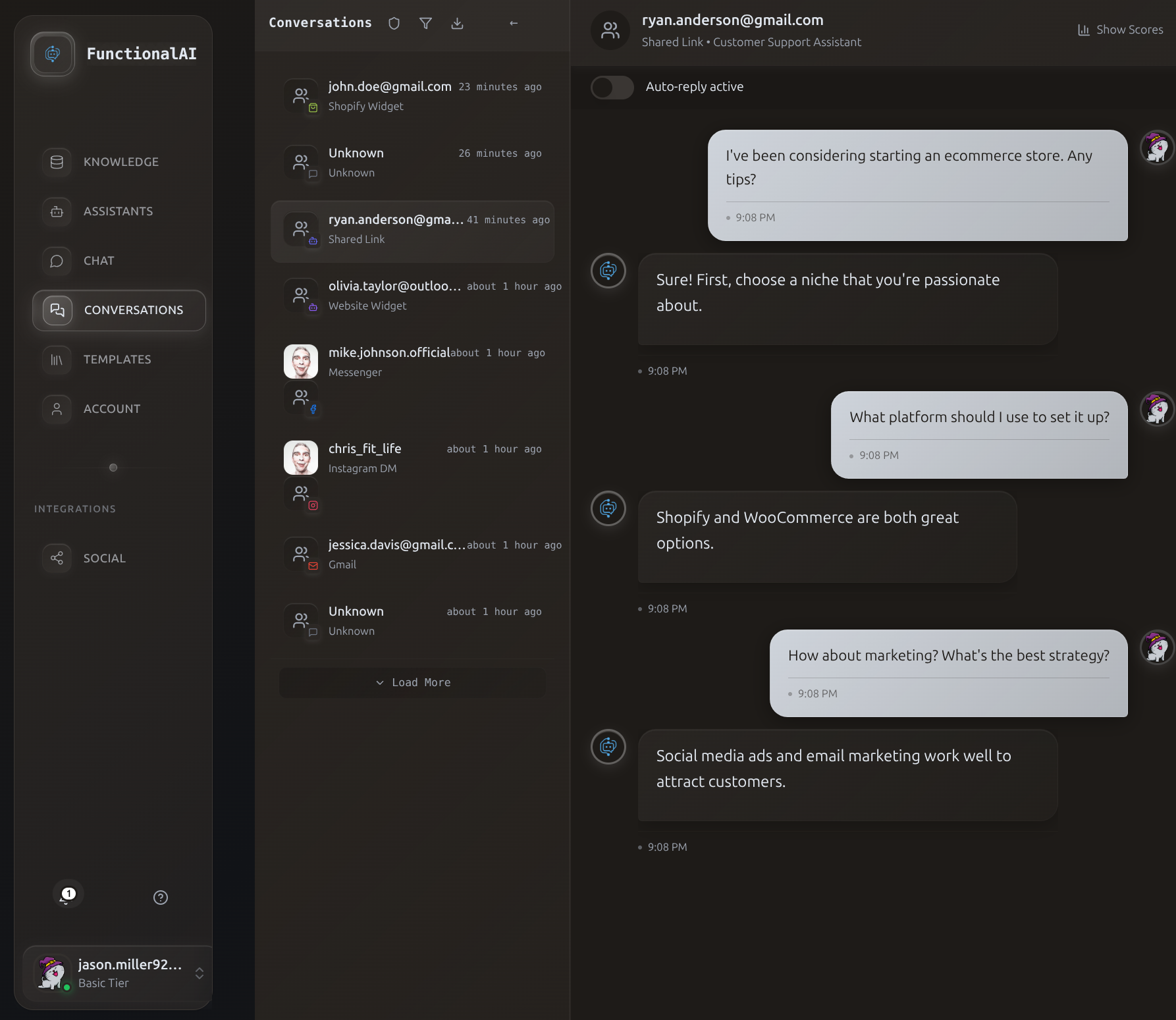Click the shield moderation icon
The height and width of the screenshot is (1020, 1176).
pyautogui.click(x=394, y=23)
